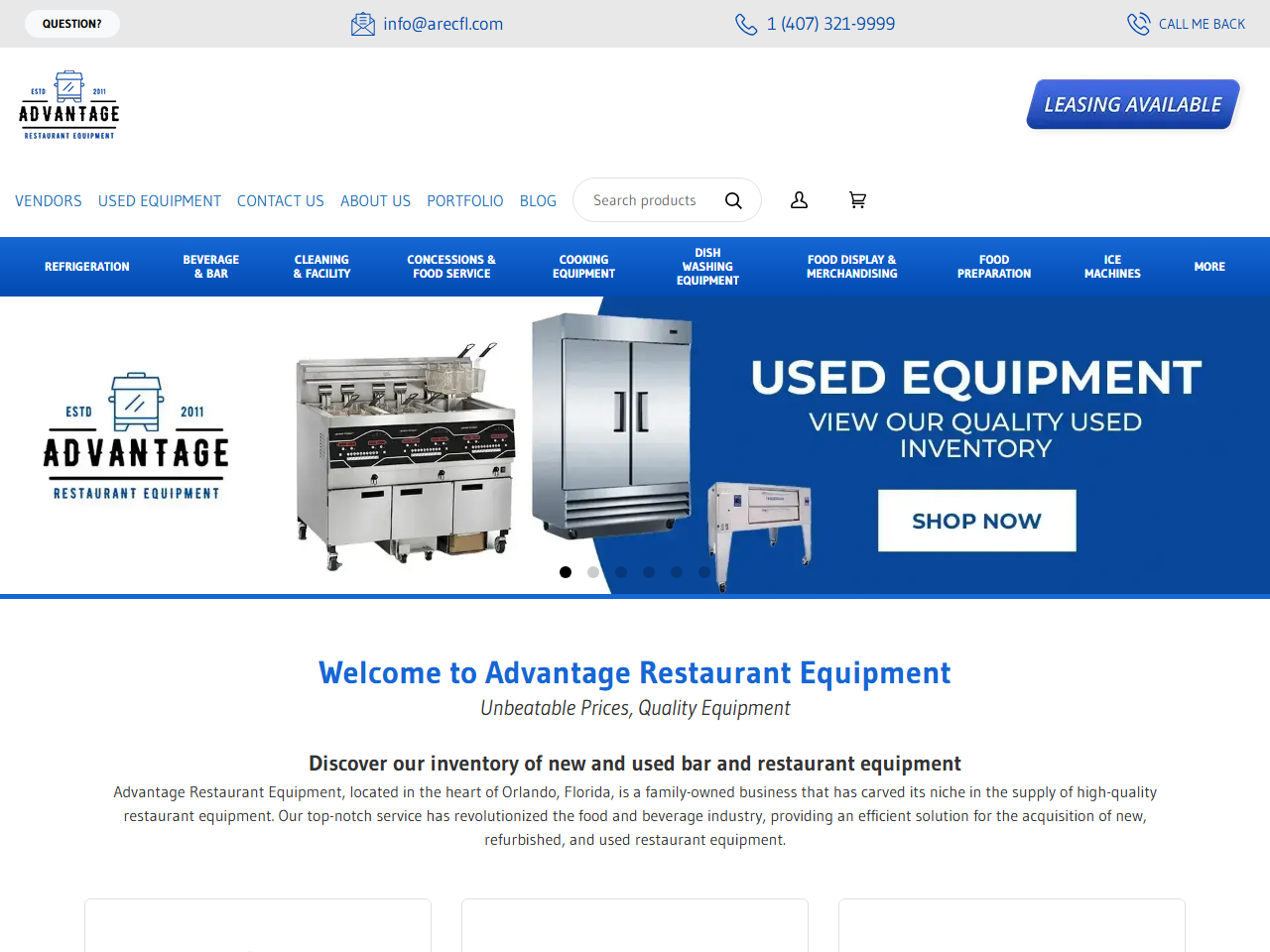Click the USED EQUIPMENT banner headline
Image resolution: width=1270 pixels, height=952 pixels.
point(976,378)
